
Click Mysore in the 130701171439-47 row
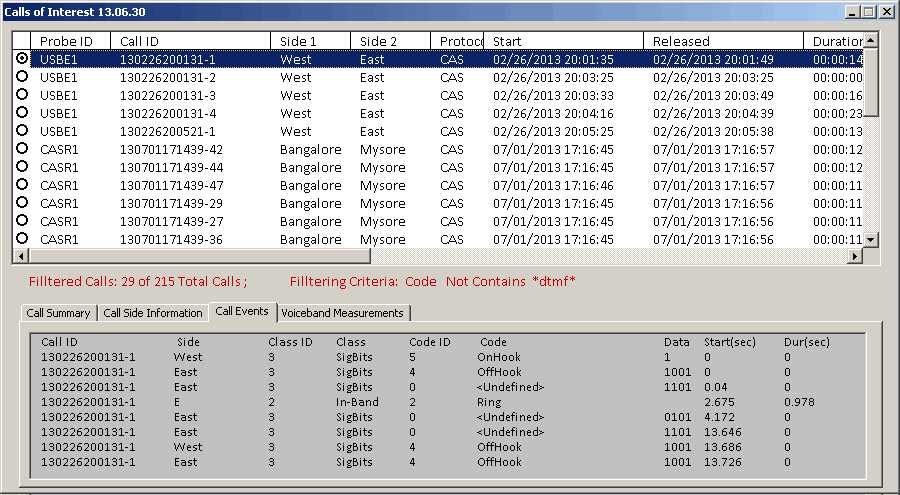pos(383,185)
